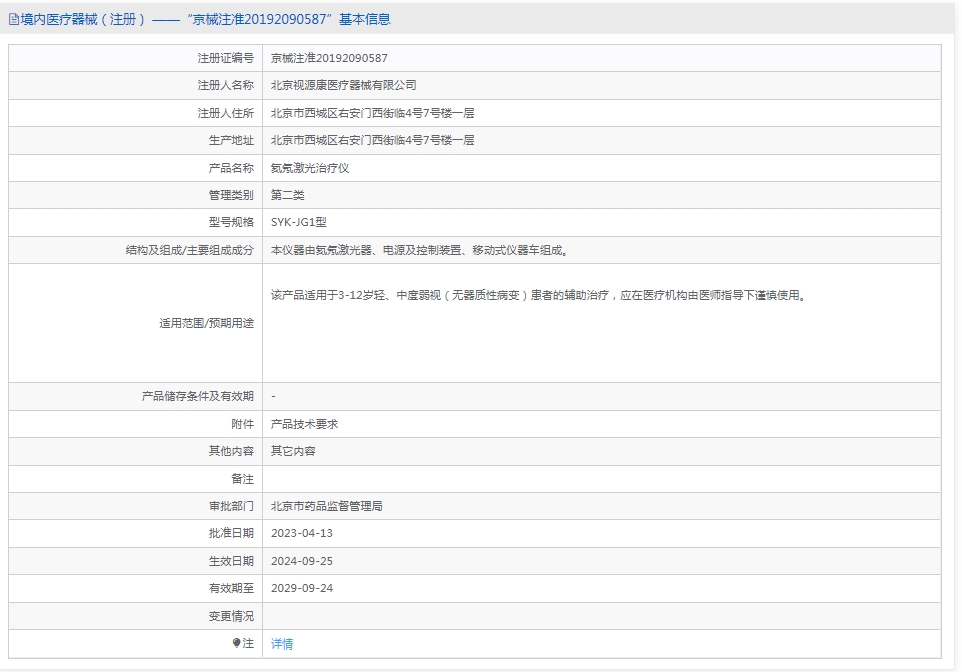This screenshot has height=672, width=962.
Task: Click the 结构及组成 composition text
Action: click(x=421, y=250)
